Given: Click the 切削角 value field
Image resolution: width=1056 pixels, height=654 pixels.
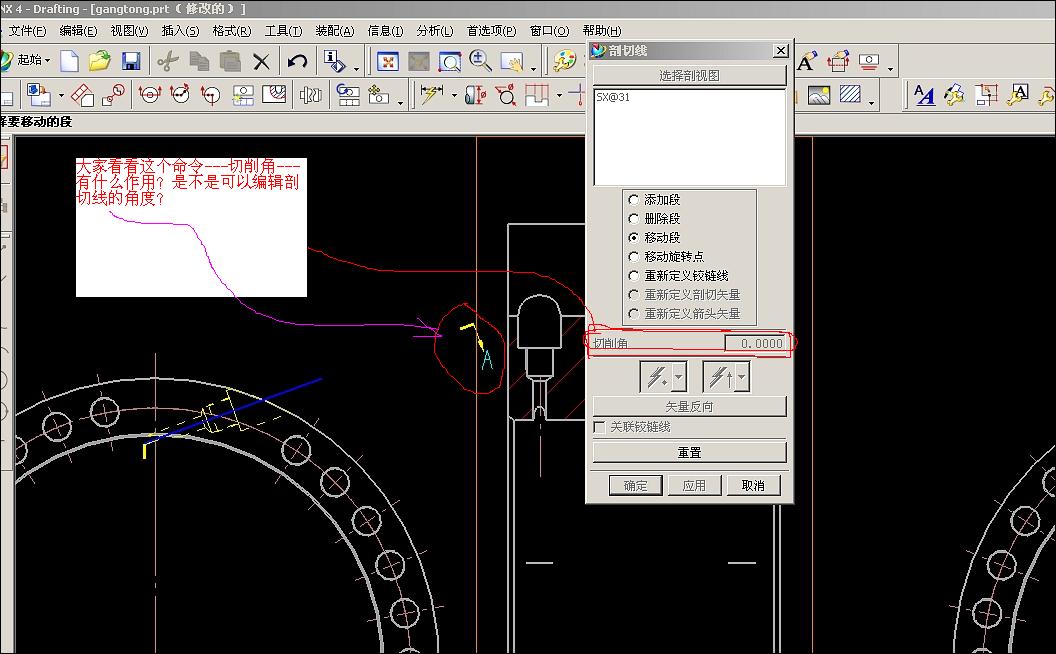Looking at the screenshot, I should pos(754,344).
